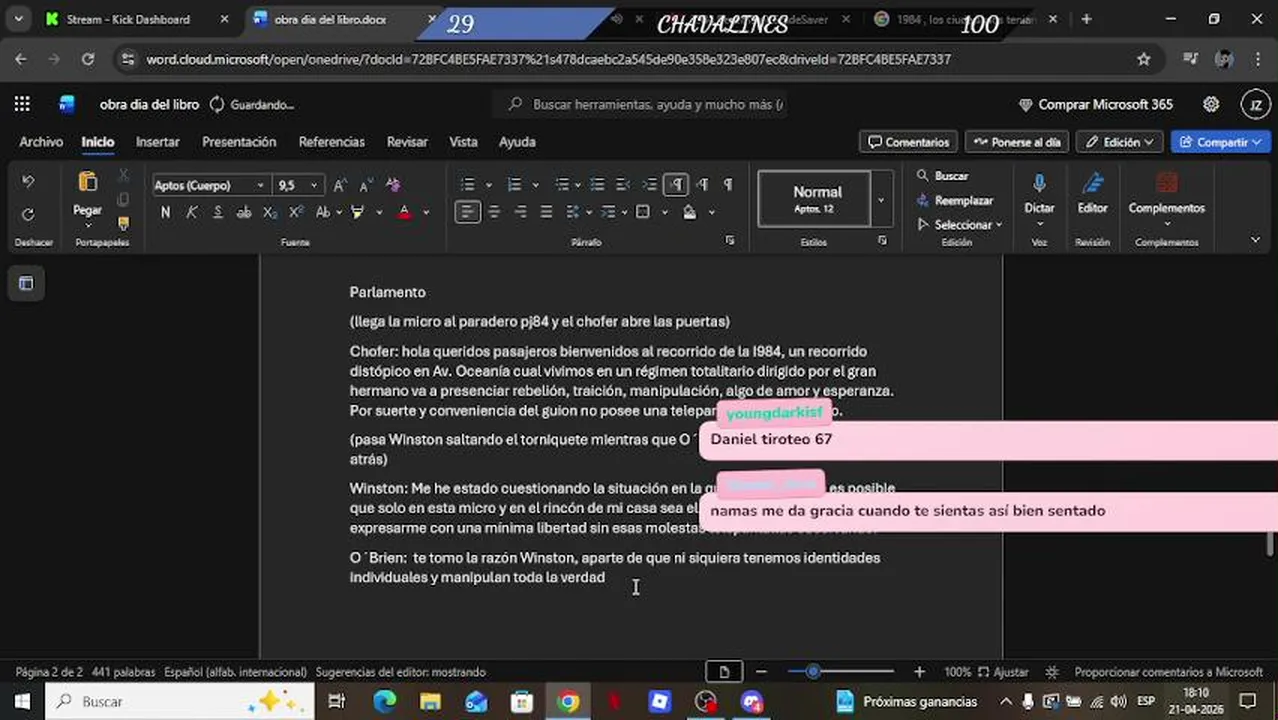
Task: Click Comprar Microsoft 365 link
Action: click(x=1095, y=104)
